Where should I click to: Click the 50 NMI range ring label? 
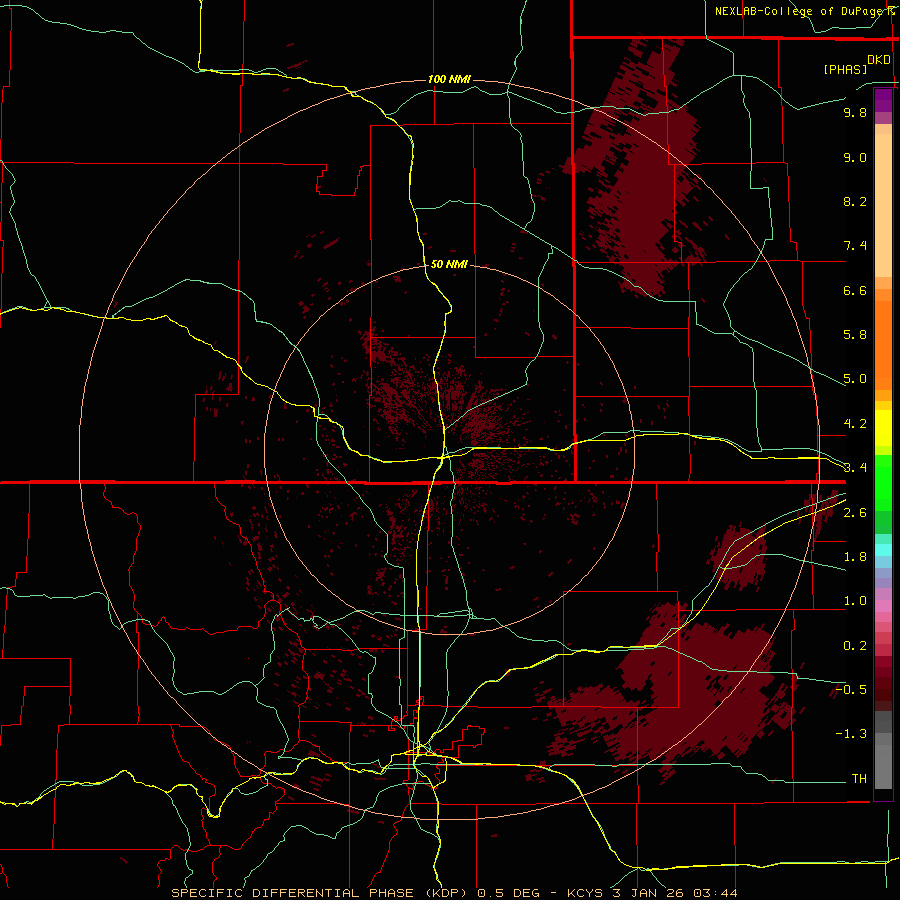click(449, 264)
